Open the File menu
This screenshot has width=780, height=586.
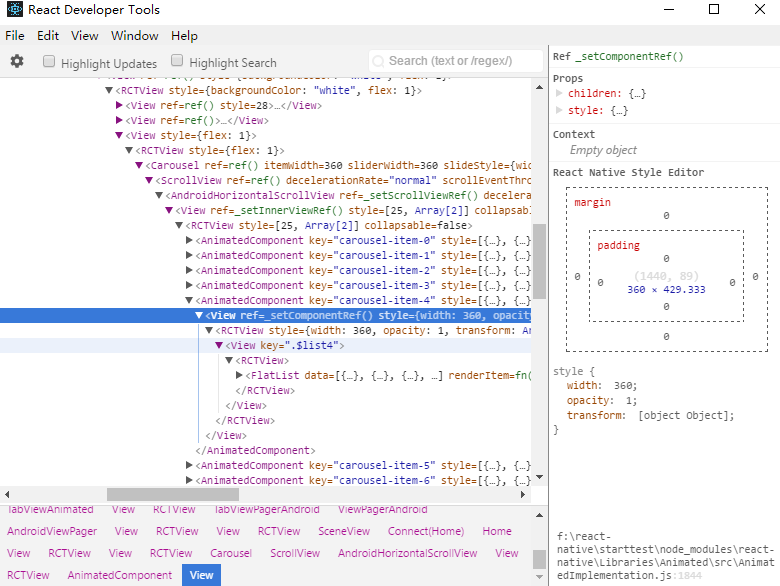15,35
